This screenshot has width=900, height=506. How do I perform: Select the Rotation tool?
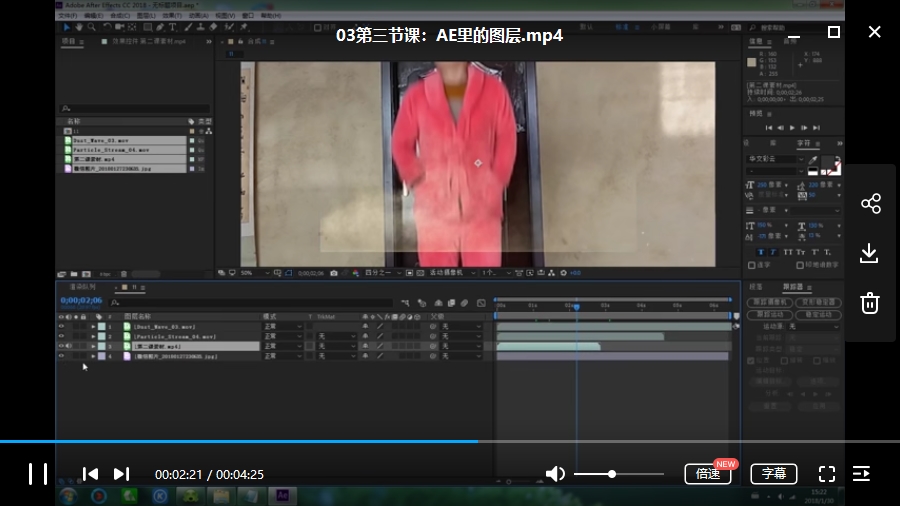107,27
